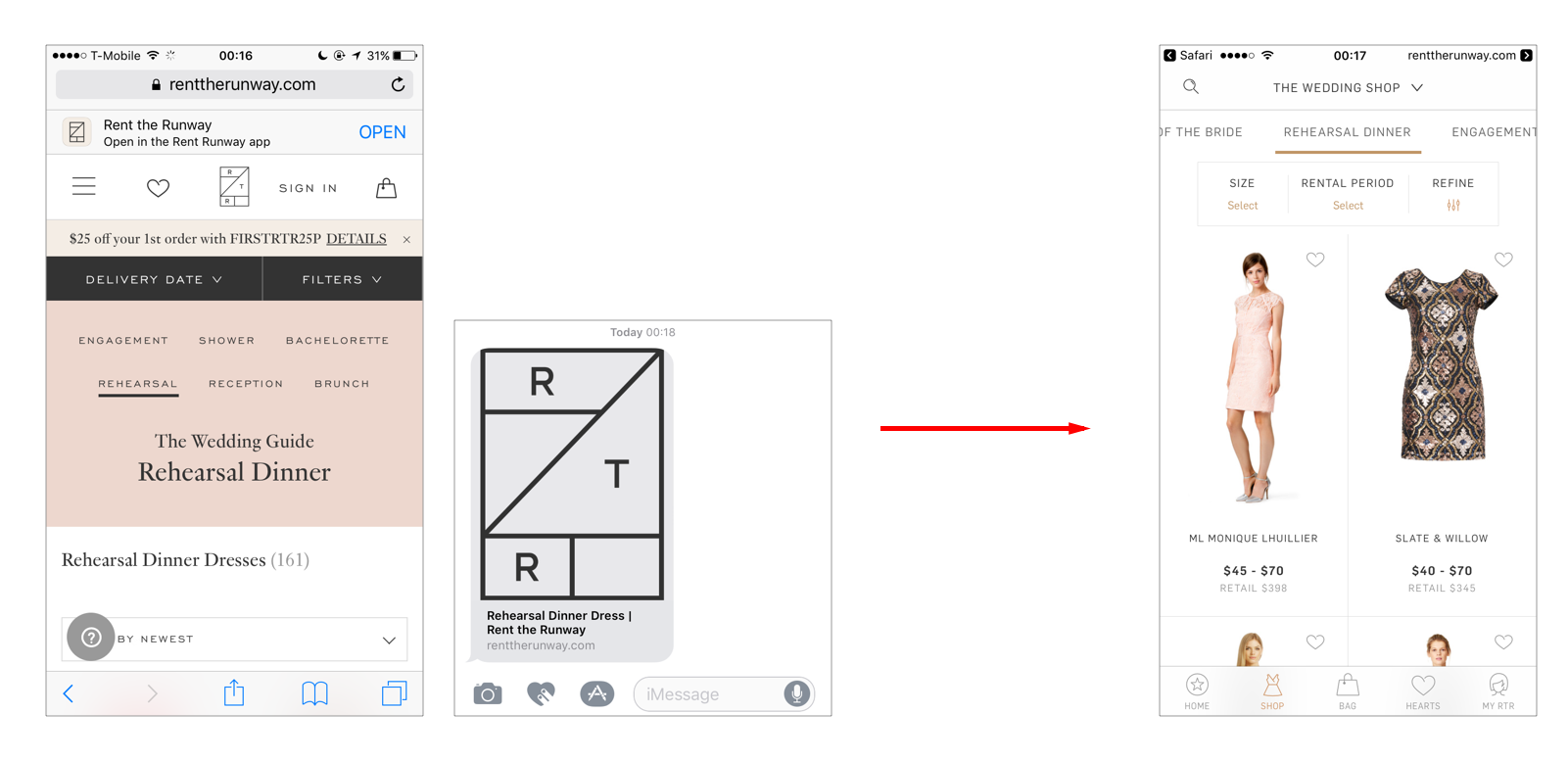The width and height of the screenshot is (1568, 761).
Task: Open The Wedding Shop dropdown
Action: tap(1348, 87)
